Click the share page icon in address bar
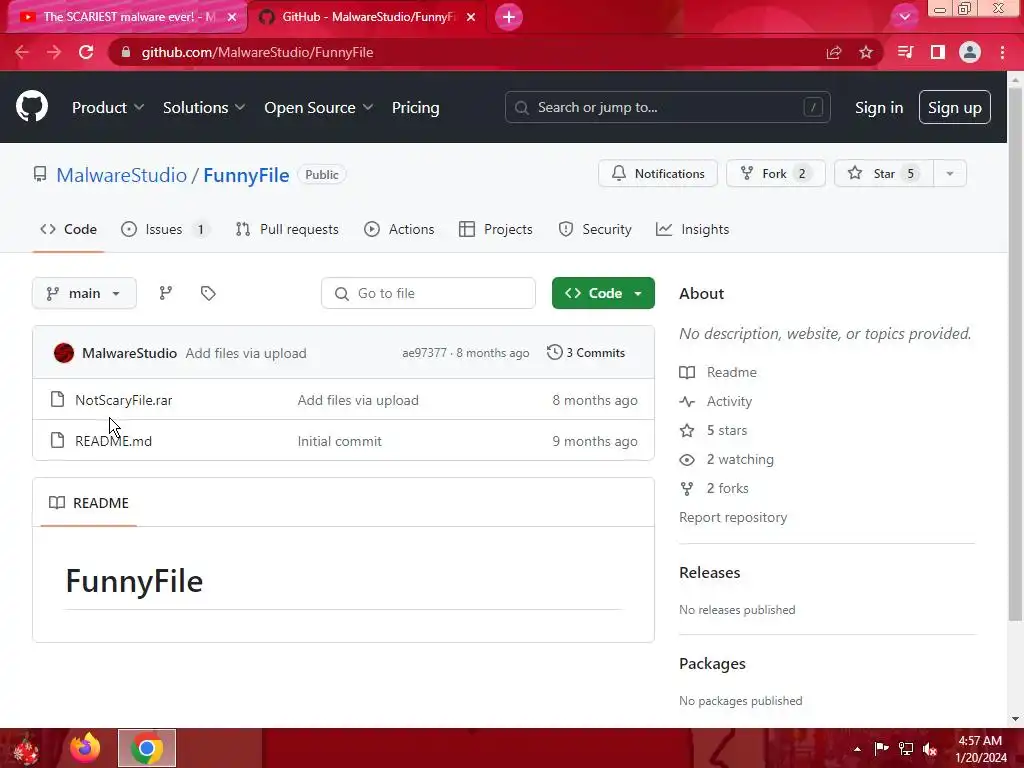1024x768 pixels. 834,52
